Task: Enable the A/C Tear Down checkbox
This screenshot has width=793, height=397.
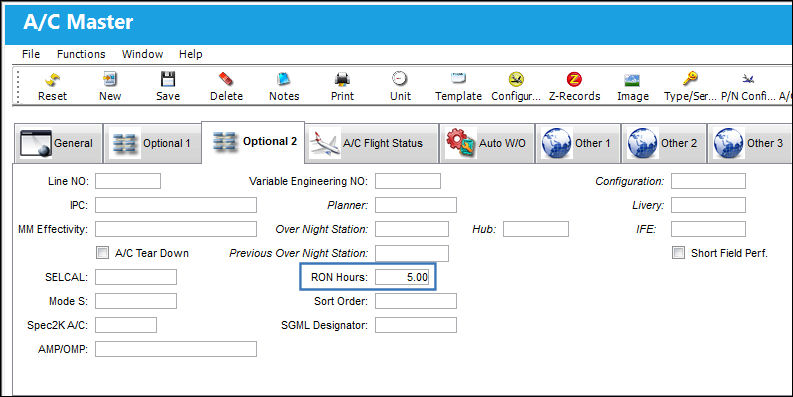Action: coord(102,252)
